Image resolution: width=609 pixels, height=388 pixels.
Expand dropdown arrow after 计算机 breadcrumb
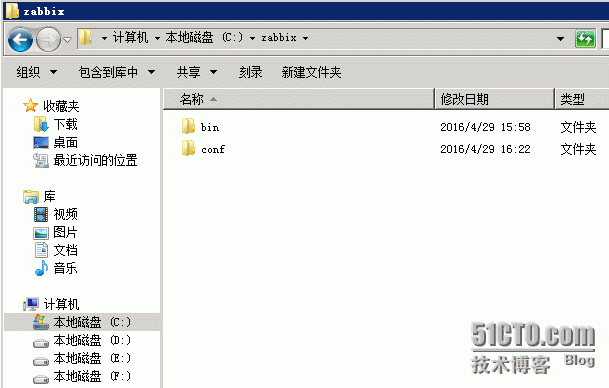pos(157,38)
